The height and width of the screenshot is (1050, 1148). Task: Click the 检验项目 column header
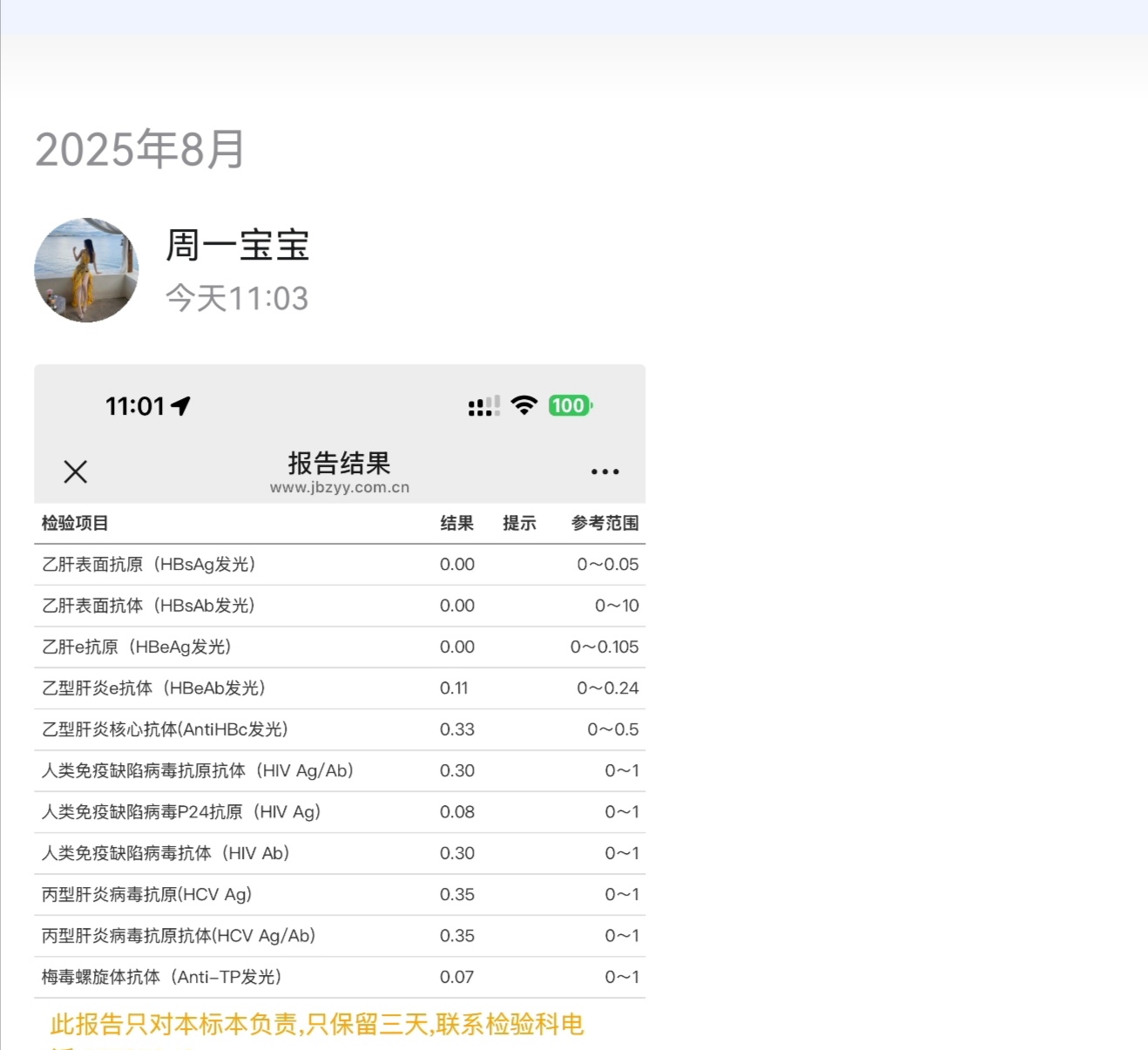pyautogui.click(x=75, y=523)
